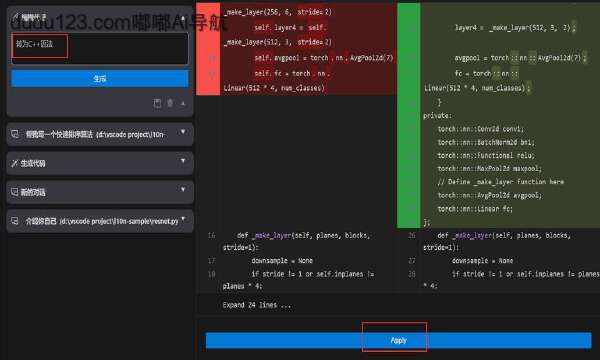Expand the 生成代码 entry arrow

tap(183, 161)
